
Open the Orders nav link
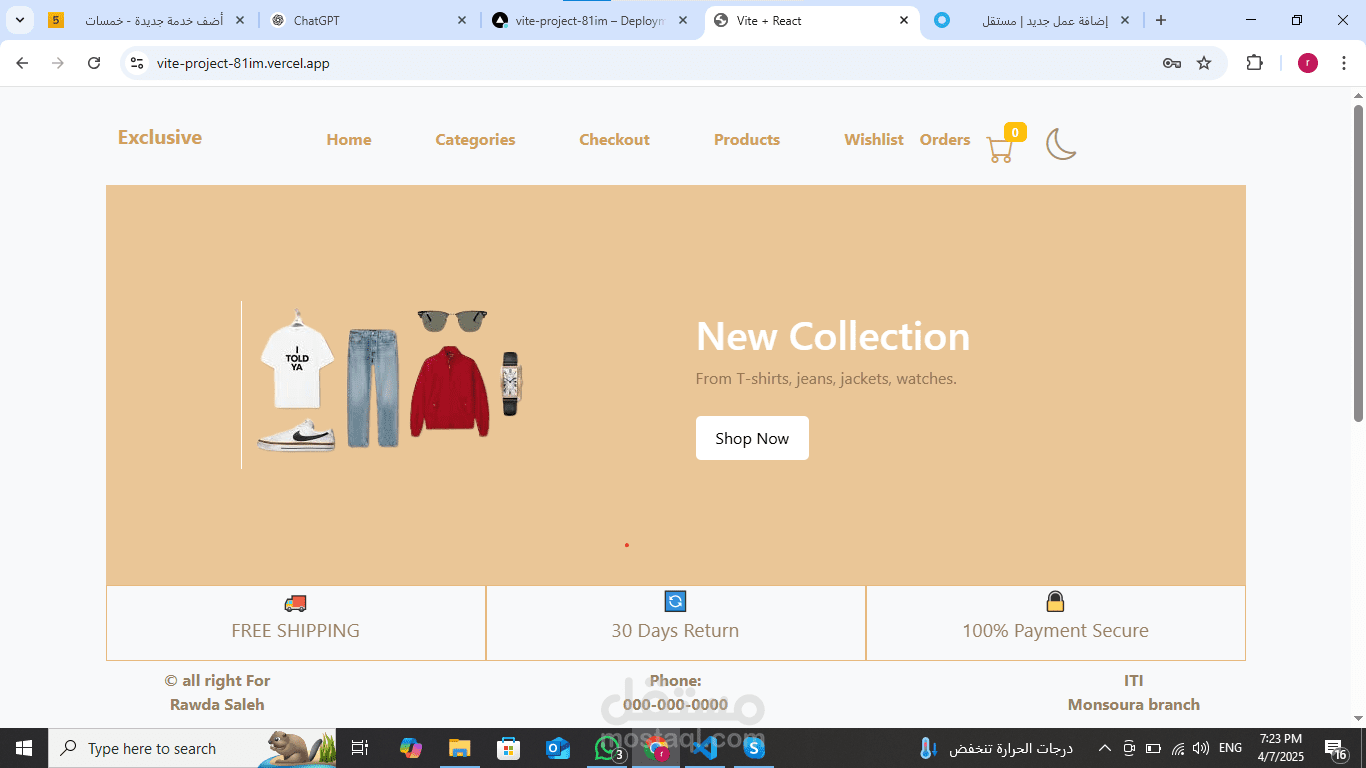[945, 140]
